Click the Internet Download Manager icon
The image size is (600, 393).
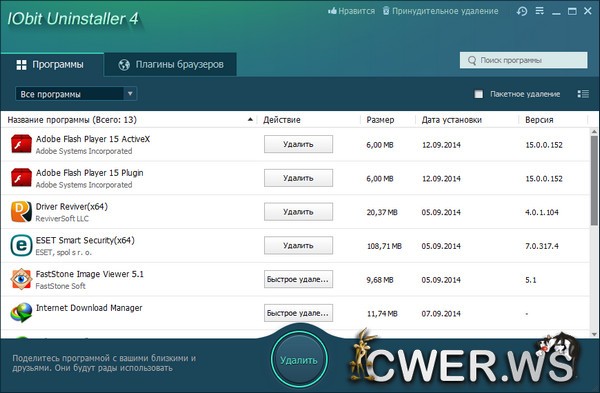(x=21, y=313)
